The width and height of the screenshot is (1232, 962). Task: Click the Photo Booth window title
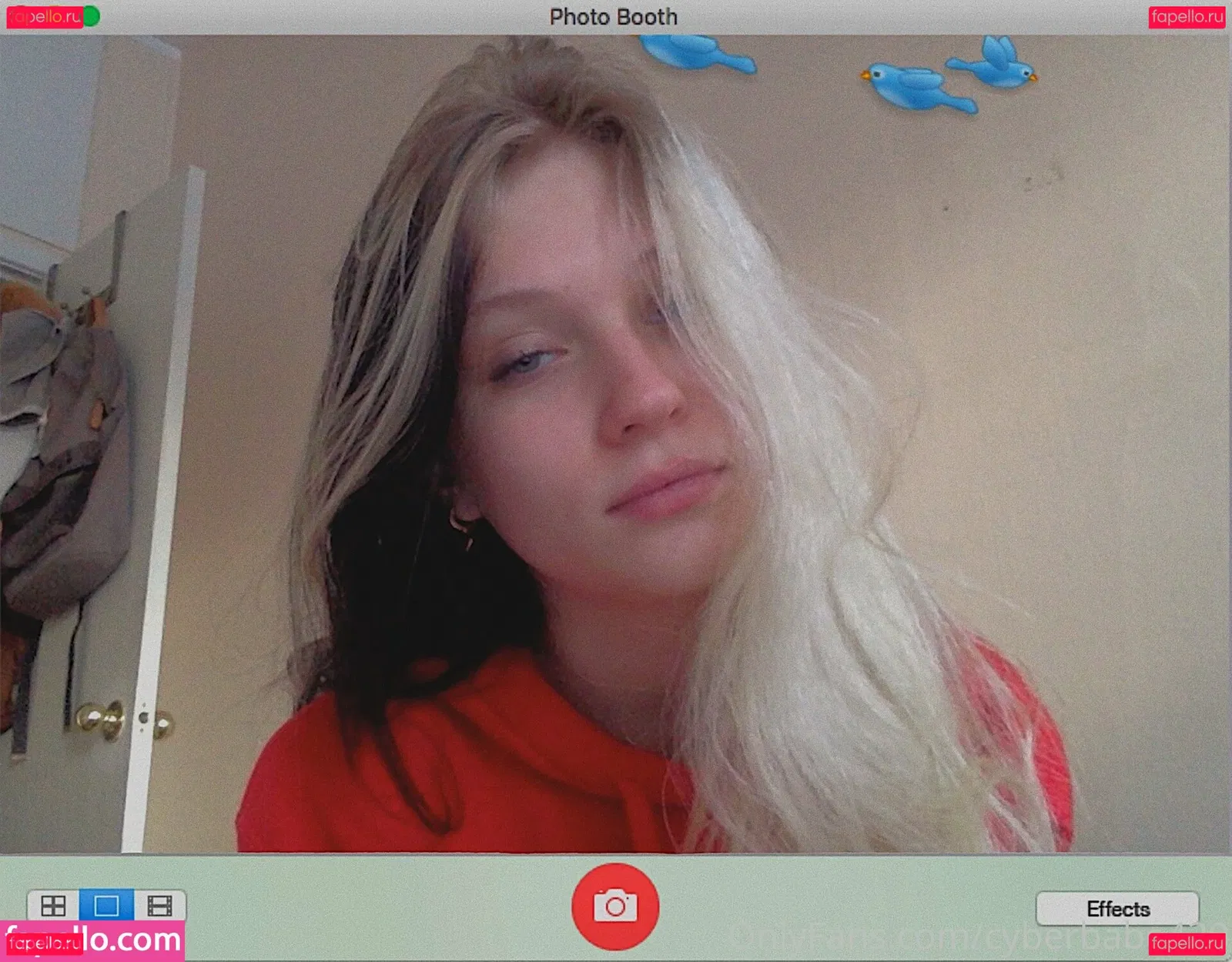[x=613, y=17]
